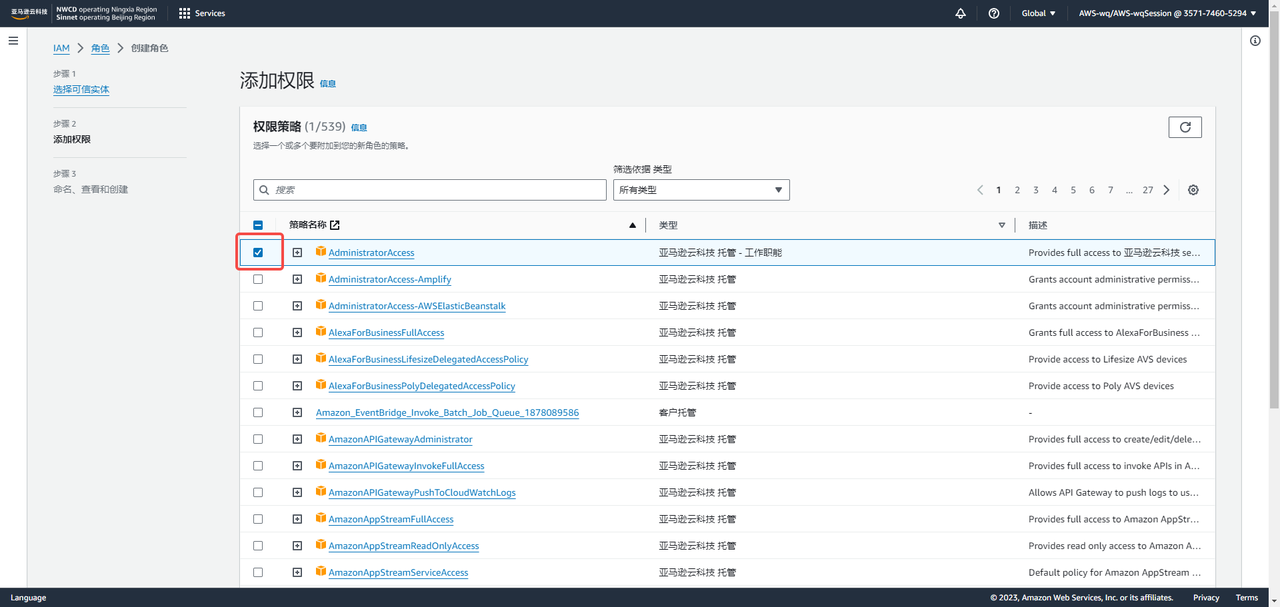
Task: Check the AdministratorAccess-Amplify policy checkbox
Action: point(258,279)
